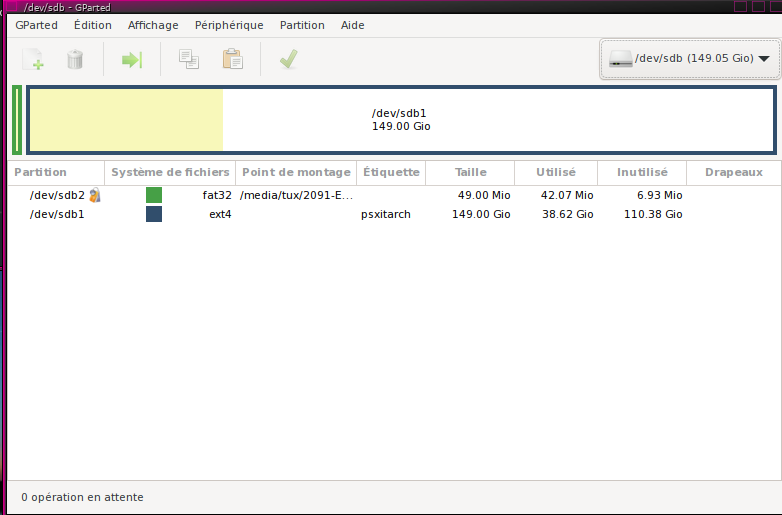Screen dimensions: 782x515
Task: Click the dark blue ext4 color swatch
Action: pos(154,214)
